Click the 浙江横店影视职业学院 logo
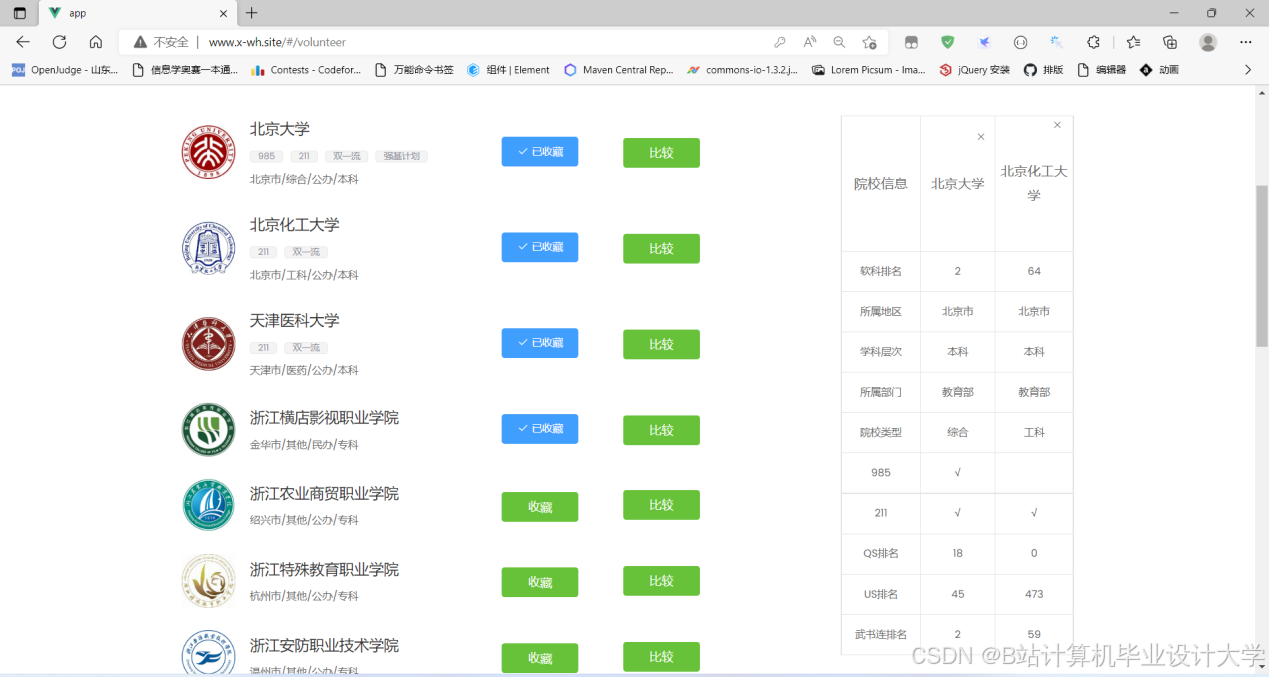Image resolution: width=1269 pixels, height=677 pixels. [208, 430]
